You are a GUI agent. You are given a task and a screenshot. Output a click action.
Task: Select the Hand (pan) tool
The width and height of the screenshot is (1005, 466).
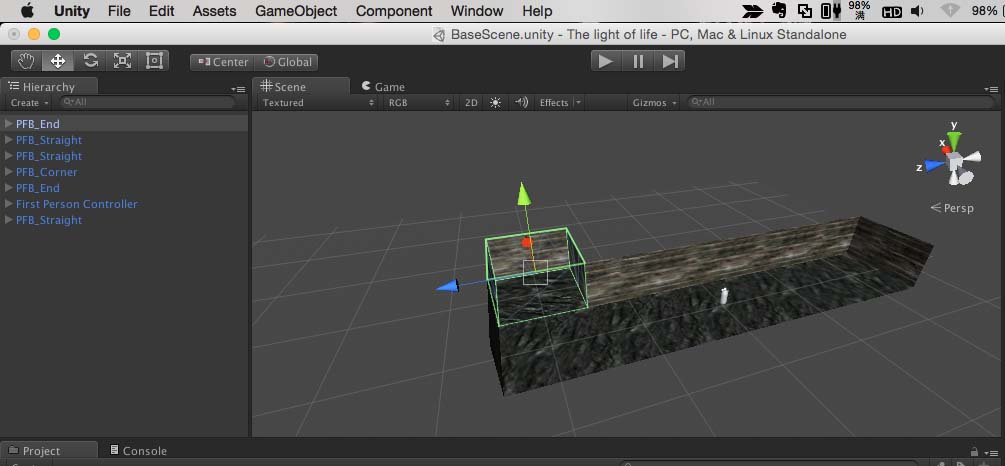26,61
